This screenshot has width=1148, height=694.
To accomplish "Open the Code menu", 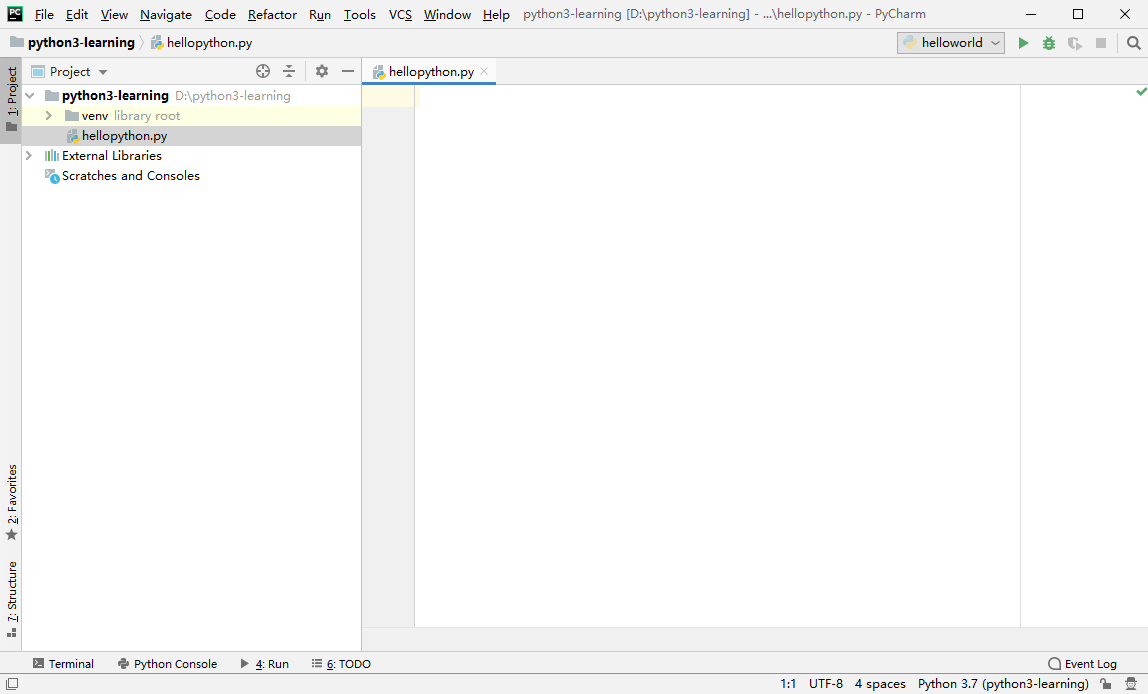I will pyautogui.click(x=220, y=15).
